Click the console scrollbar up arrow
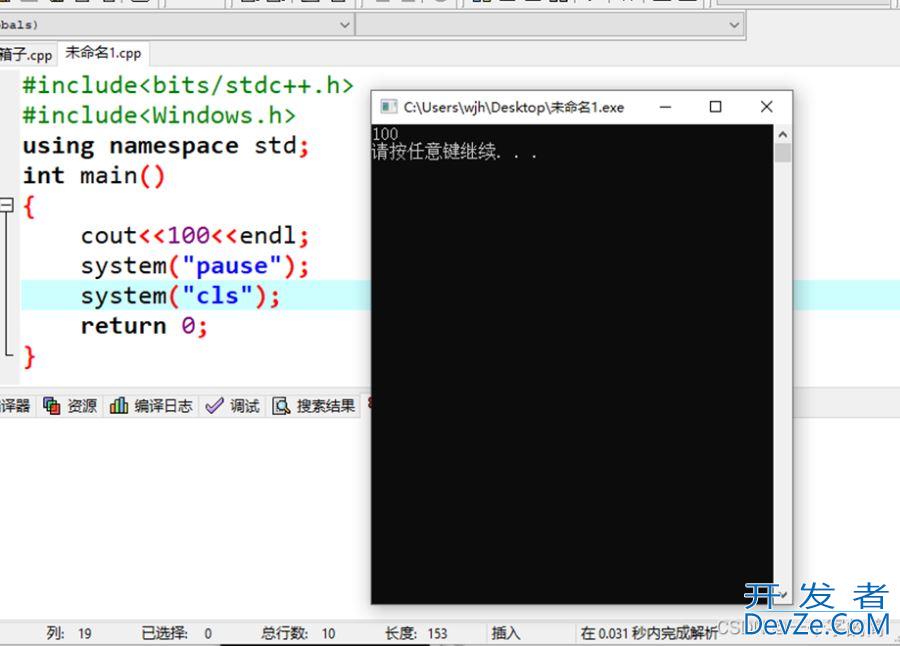The width and height of the screenshot is (900, 646). (x=782, y=134)
